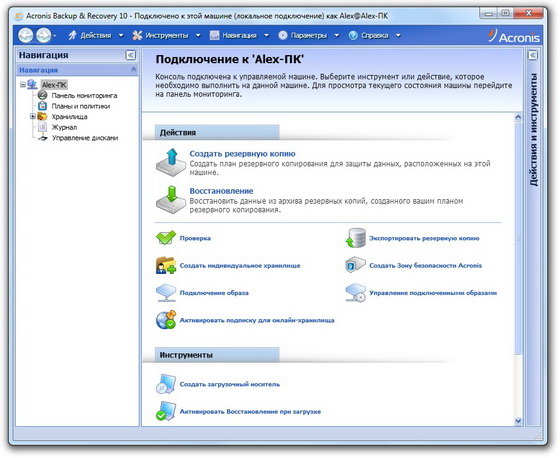Viewport: 560px width, 458px height.
Task: Click the Alex-ПК computer icon in tree
Action: click(x=32, y=84)
